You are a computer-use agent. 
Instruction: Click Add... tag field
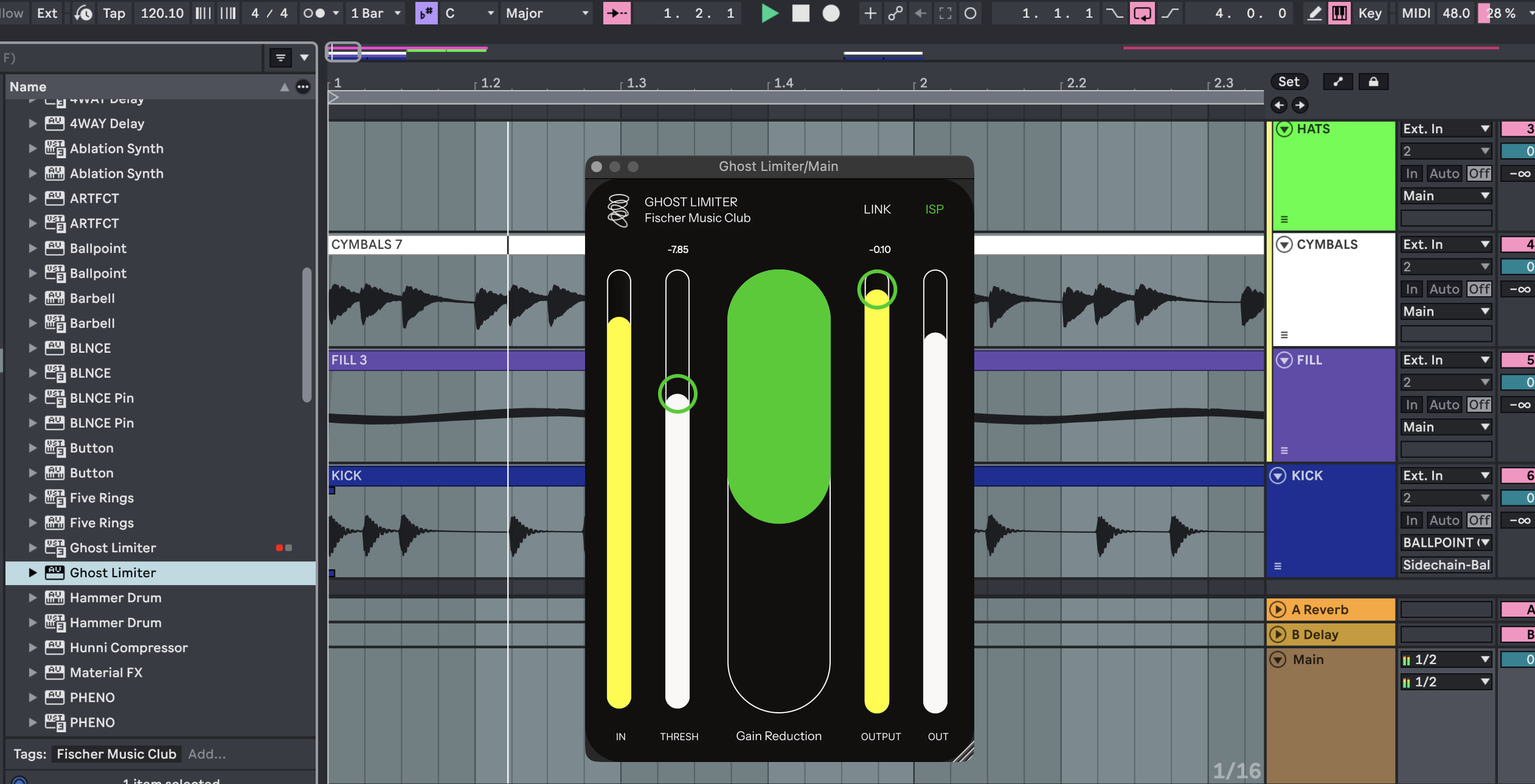[207, 754]
